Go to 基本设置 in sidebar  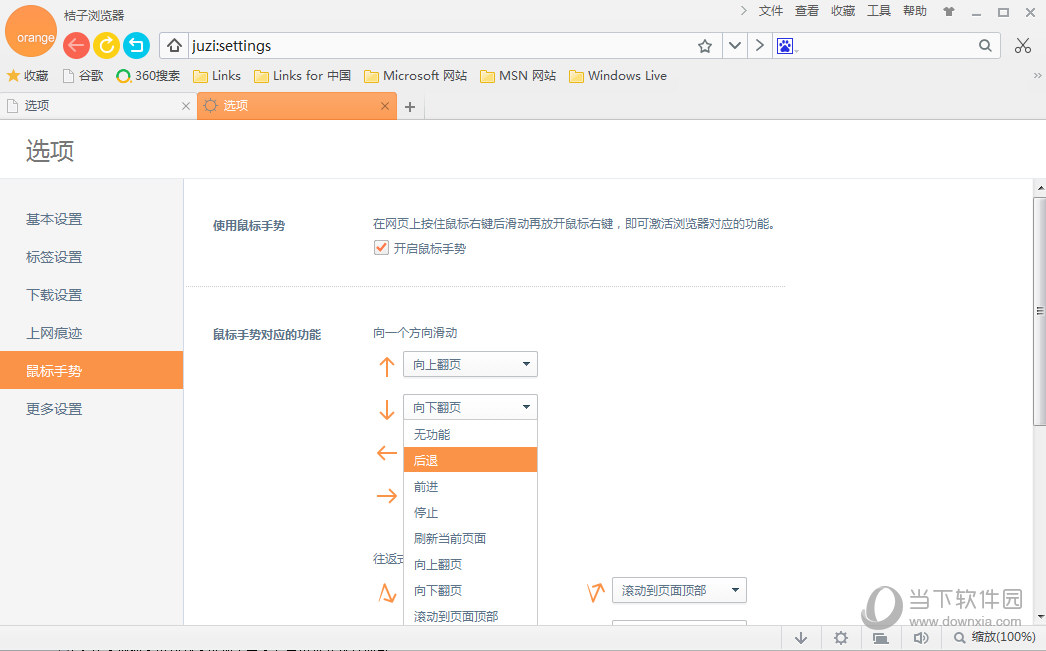coord(54,219)
